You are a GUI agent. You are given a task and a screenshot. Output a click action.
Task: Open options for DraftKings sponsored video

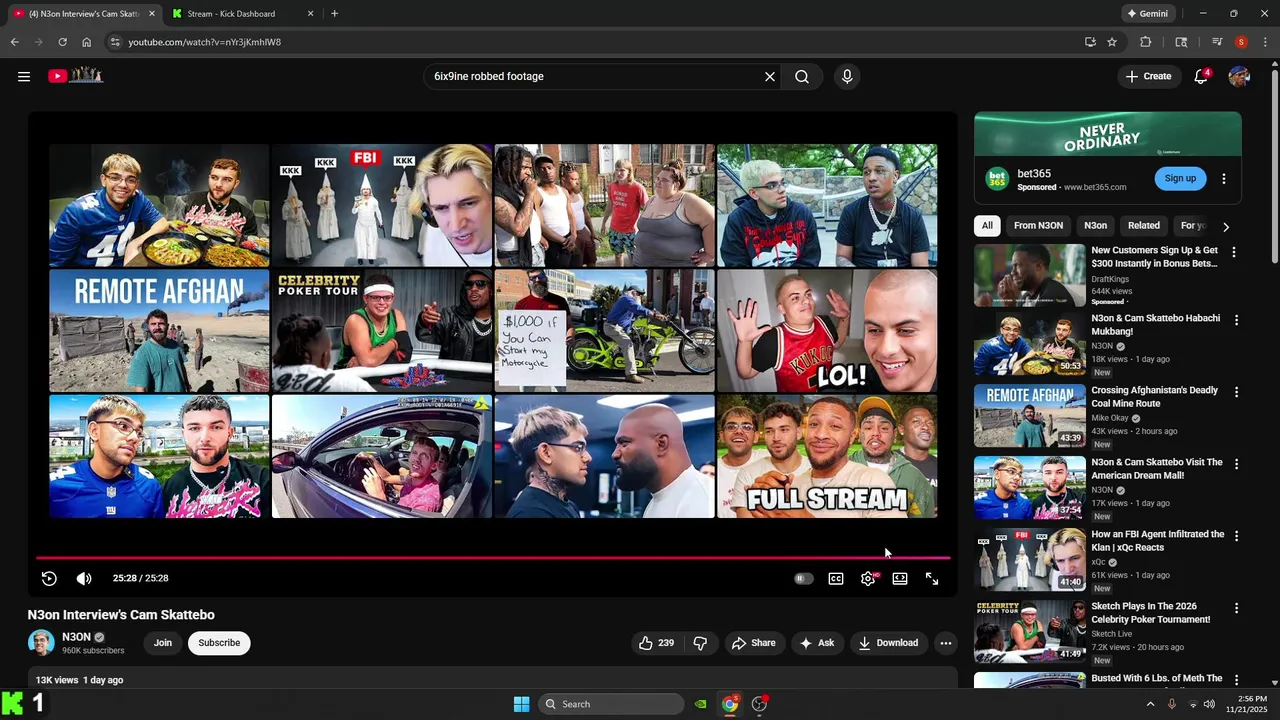[x=1233, y=252]
